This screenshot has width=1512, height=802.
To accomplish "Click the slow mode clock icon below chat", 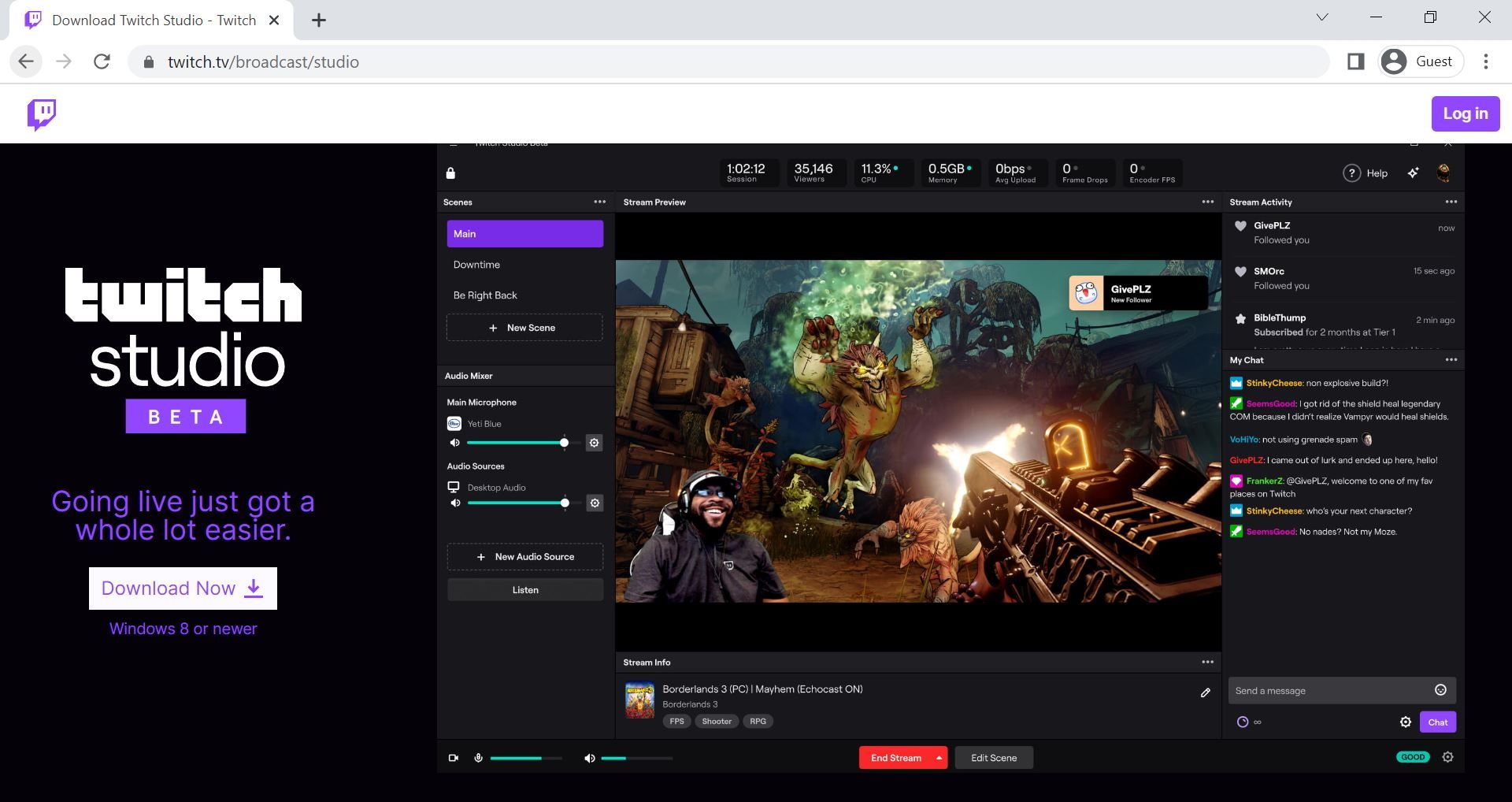I will 1241,722.
